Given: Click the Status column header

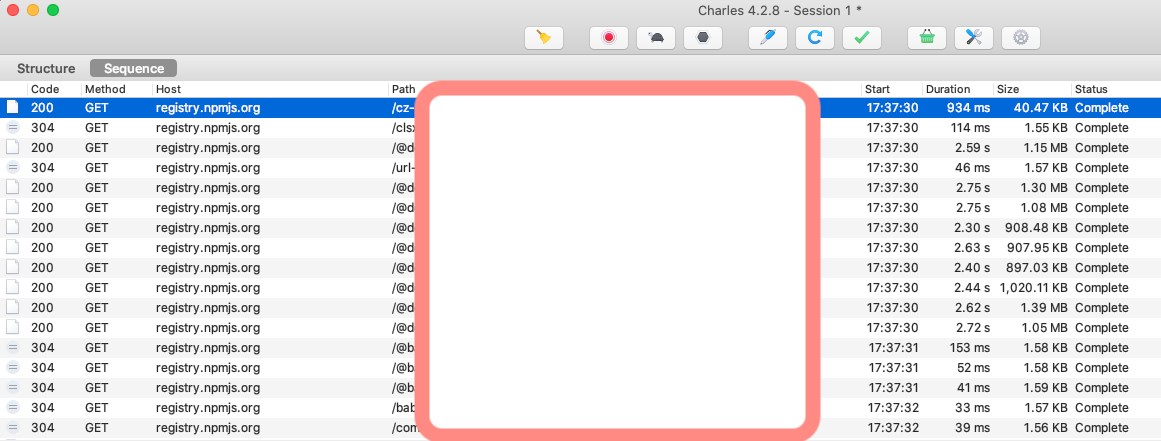Looking at the screenshot, I should [x=1091, y=89].
